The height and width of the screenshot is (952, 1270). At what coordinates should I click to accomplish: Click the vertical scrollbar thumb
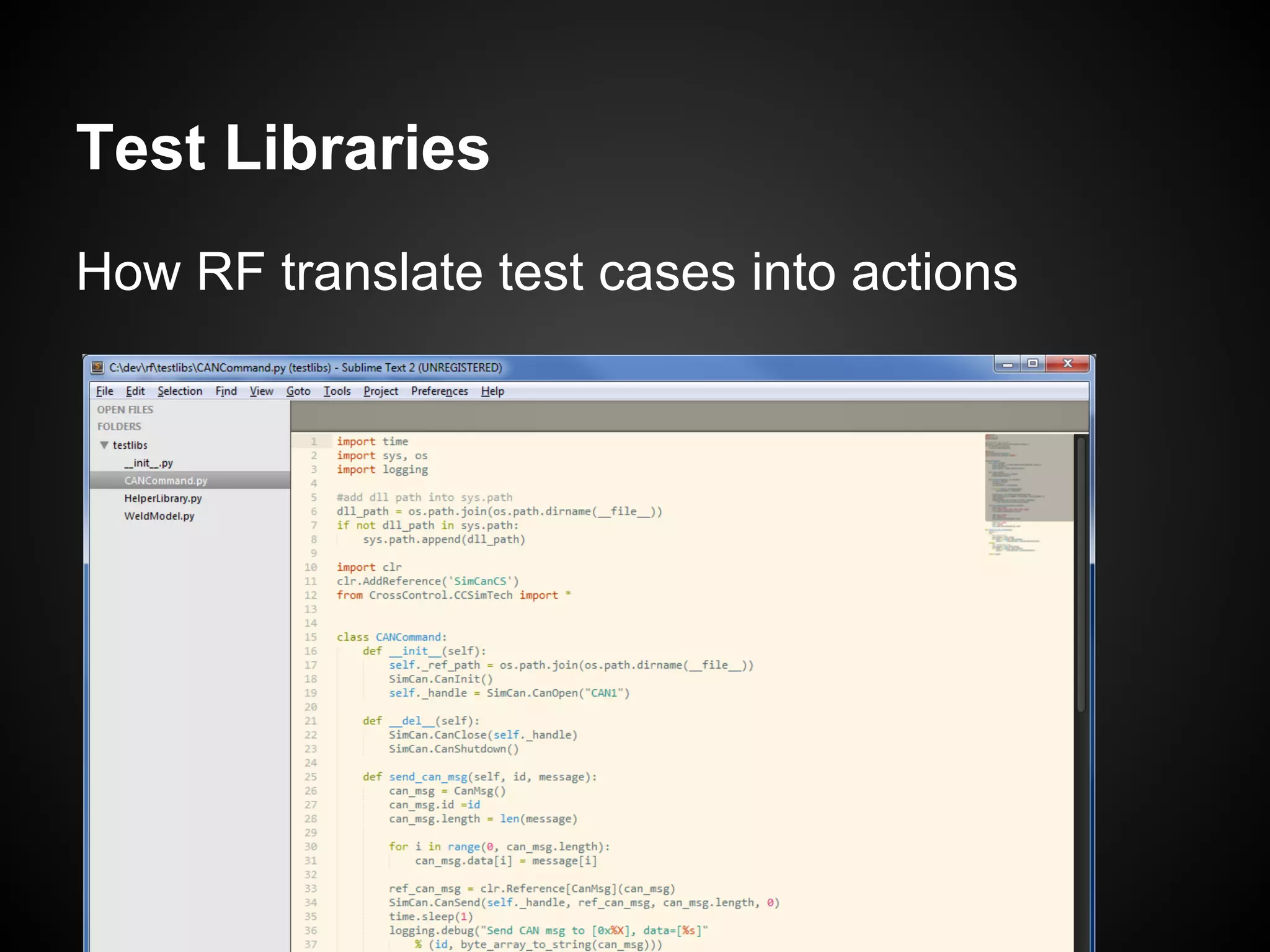tap(1081, 573)
